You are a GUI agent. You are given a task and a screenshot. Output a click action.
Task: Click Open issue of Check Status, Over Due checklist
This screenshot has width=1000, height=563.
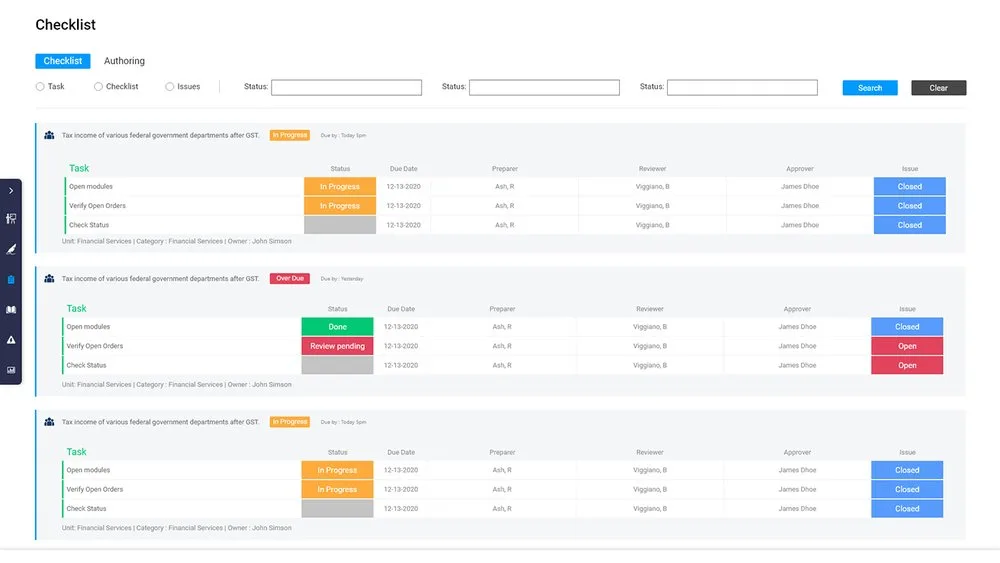pyautogui.click(x=907, y=365)
